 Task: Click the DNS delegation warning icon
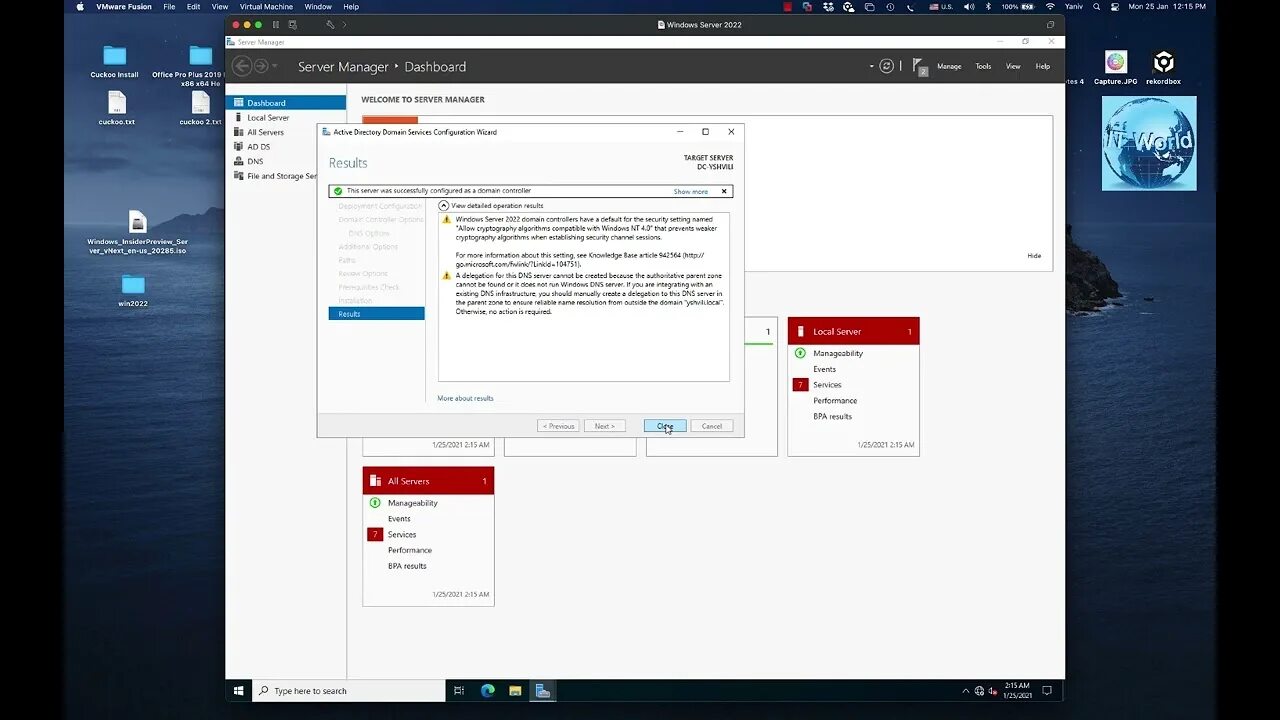(447, 275)
